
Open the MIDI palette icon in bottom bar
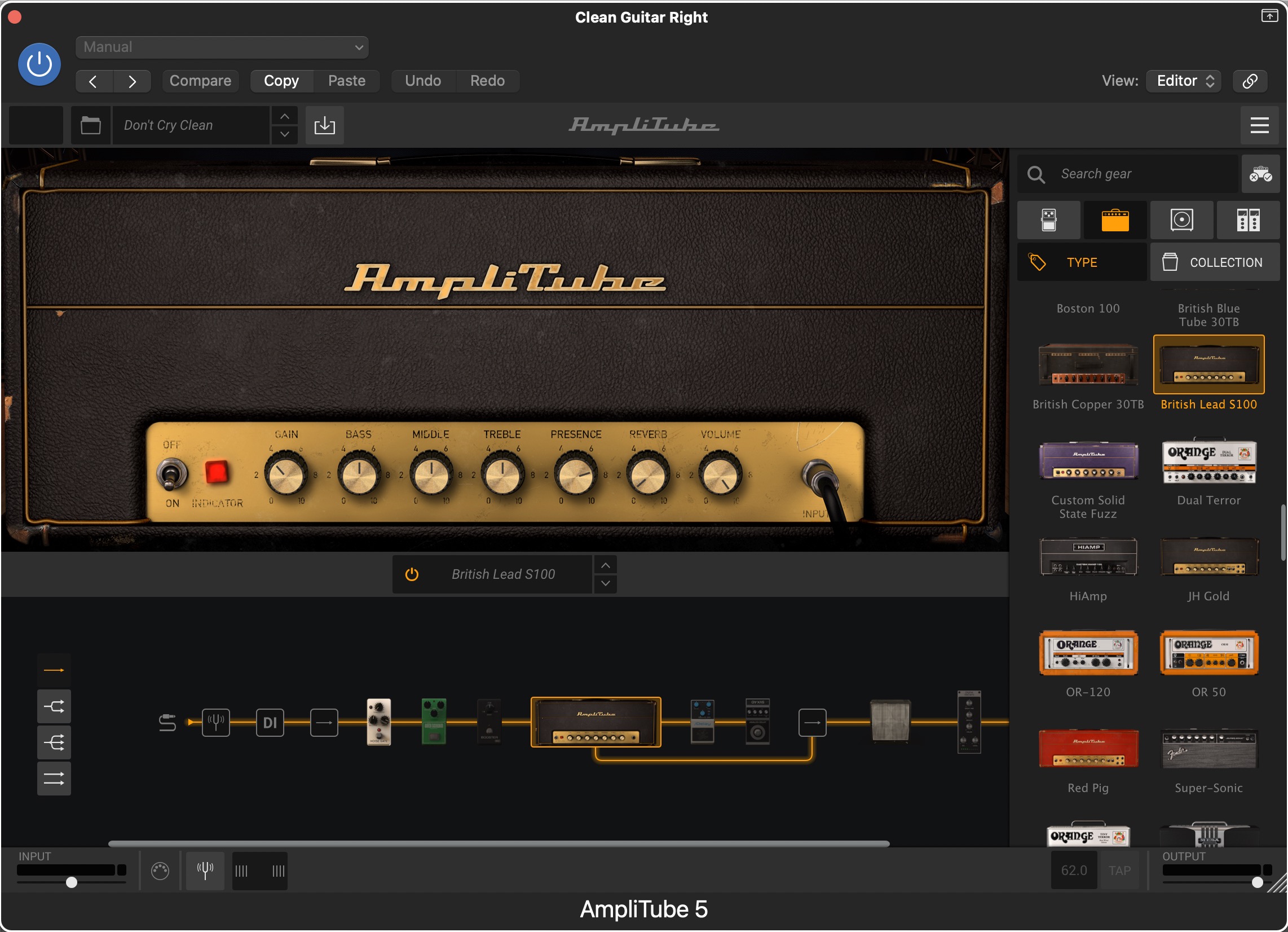(x=160, y=871)
